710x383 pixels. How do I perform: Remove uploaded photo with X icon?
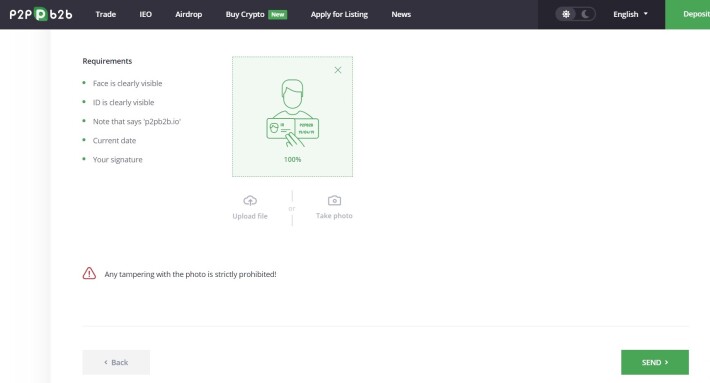(338, 70)
